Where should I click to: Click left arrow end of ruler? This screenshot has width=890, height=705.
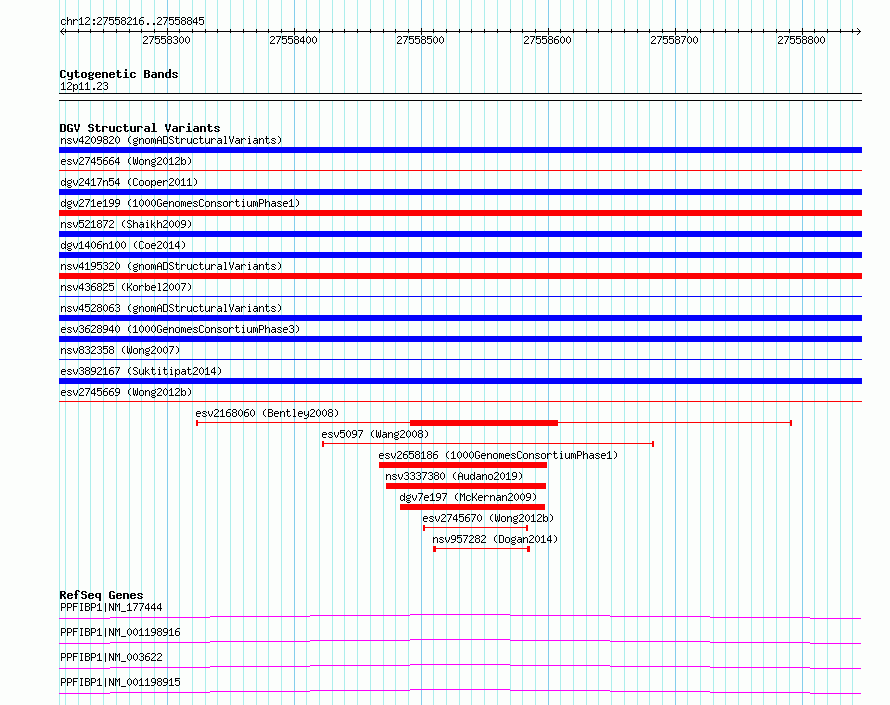62,32
